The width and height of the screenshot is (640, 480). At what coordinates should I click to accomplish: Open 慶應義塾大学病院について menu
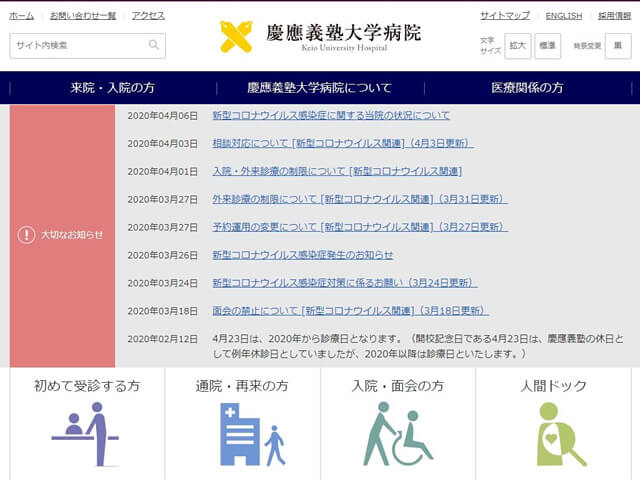pos(320,88)
